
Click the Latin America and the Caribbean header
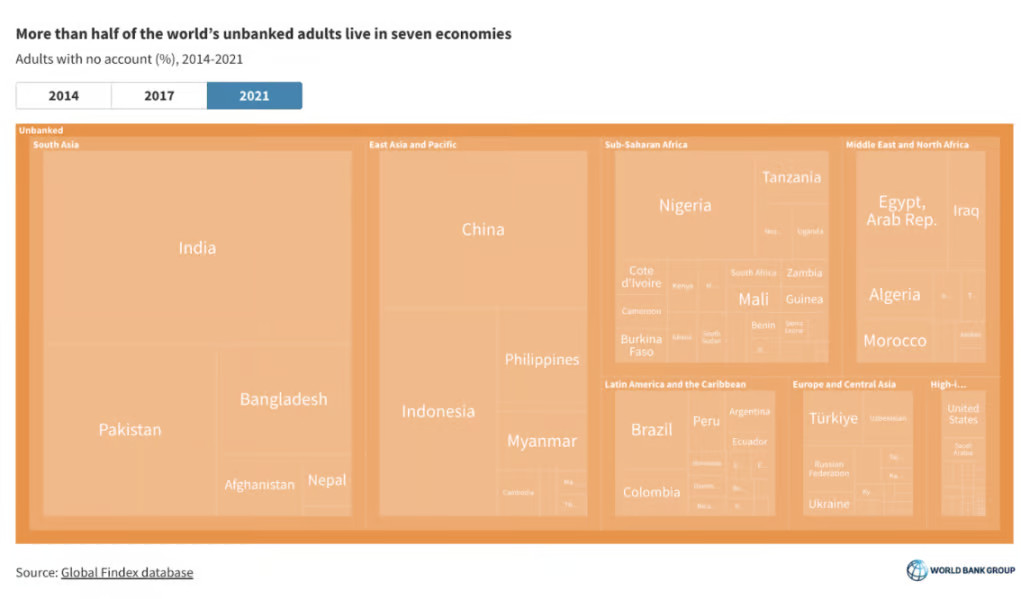point(675,384)
